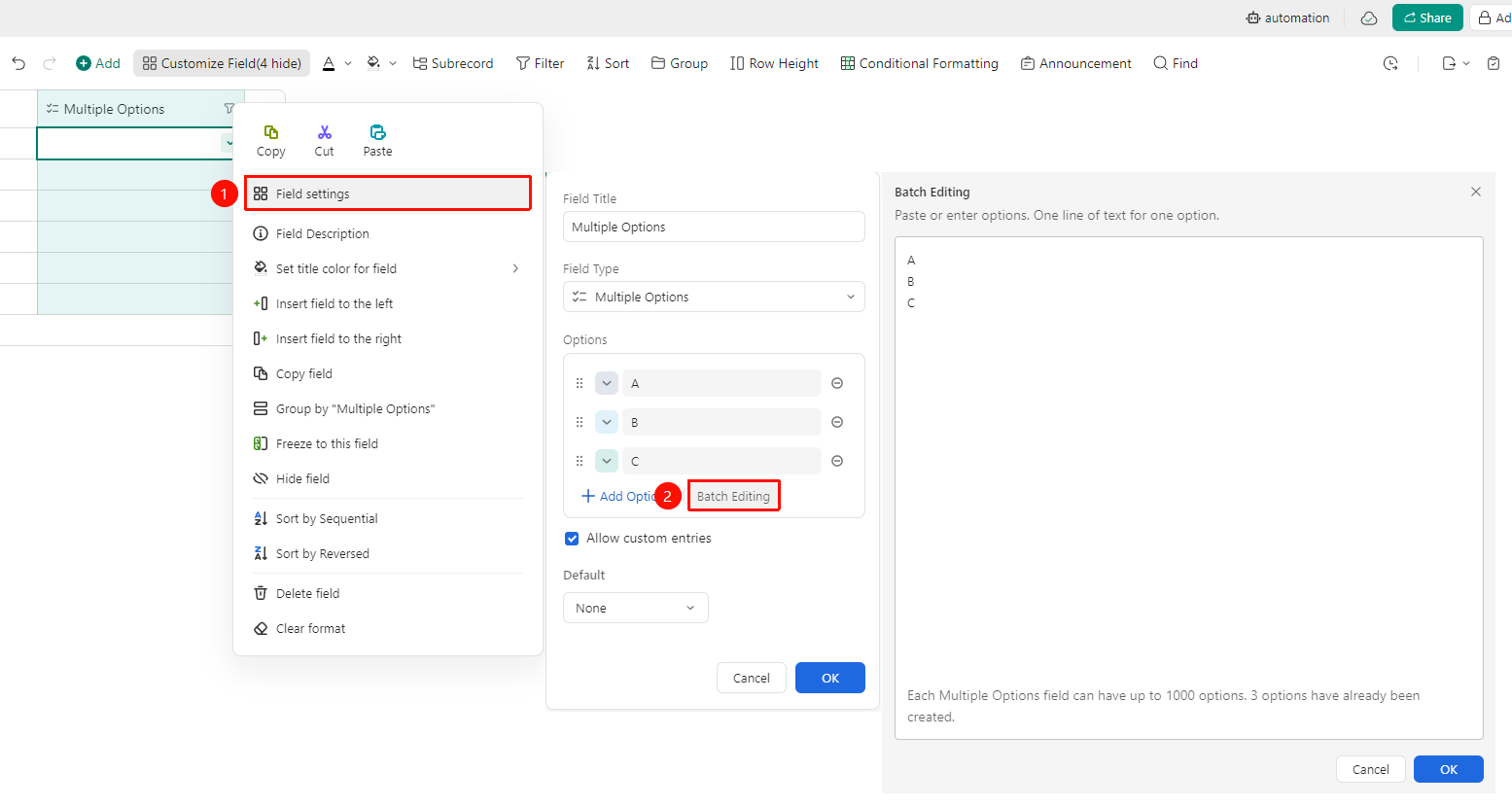The image size is (1512, 807).
Task: Click the undo arrow in toolbar
Action: tap(18, 63)
